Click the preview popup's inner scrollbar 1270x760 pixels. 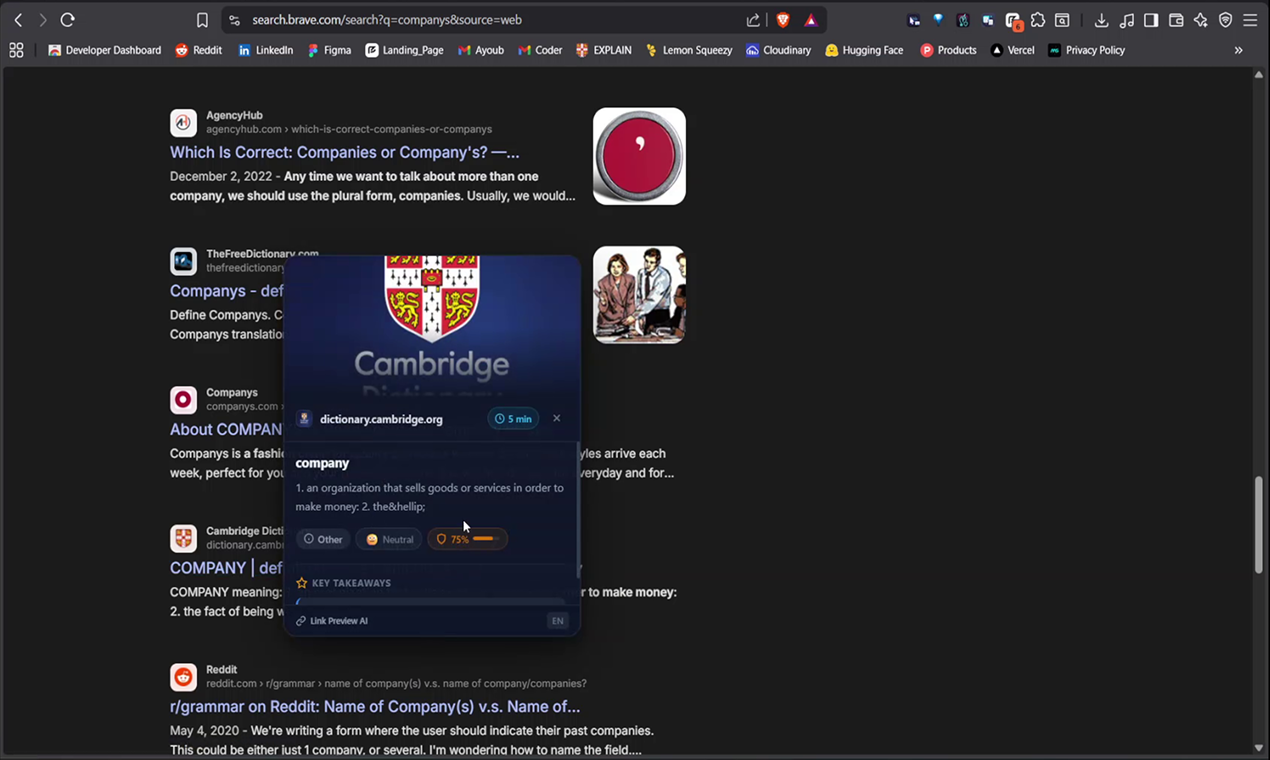coord(578,510)
